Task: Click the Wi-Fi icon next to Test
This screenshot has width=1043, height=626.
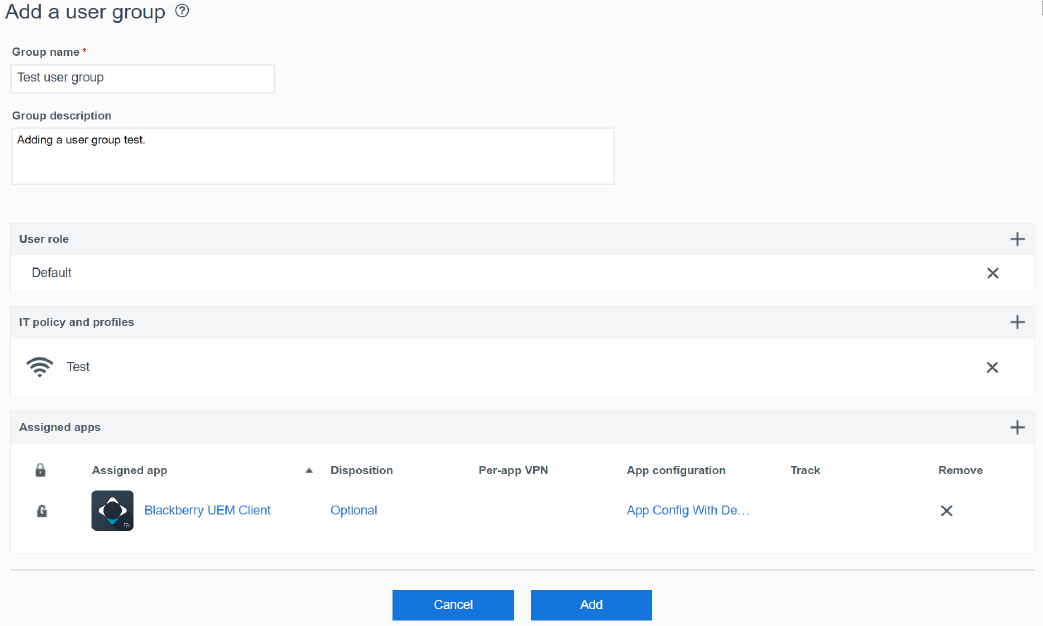Action: (x=40, y=367)
